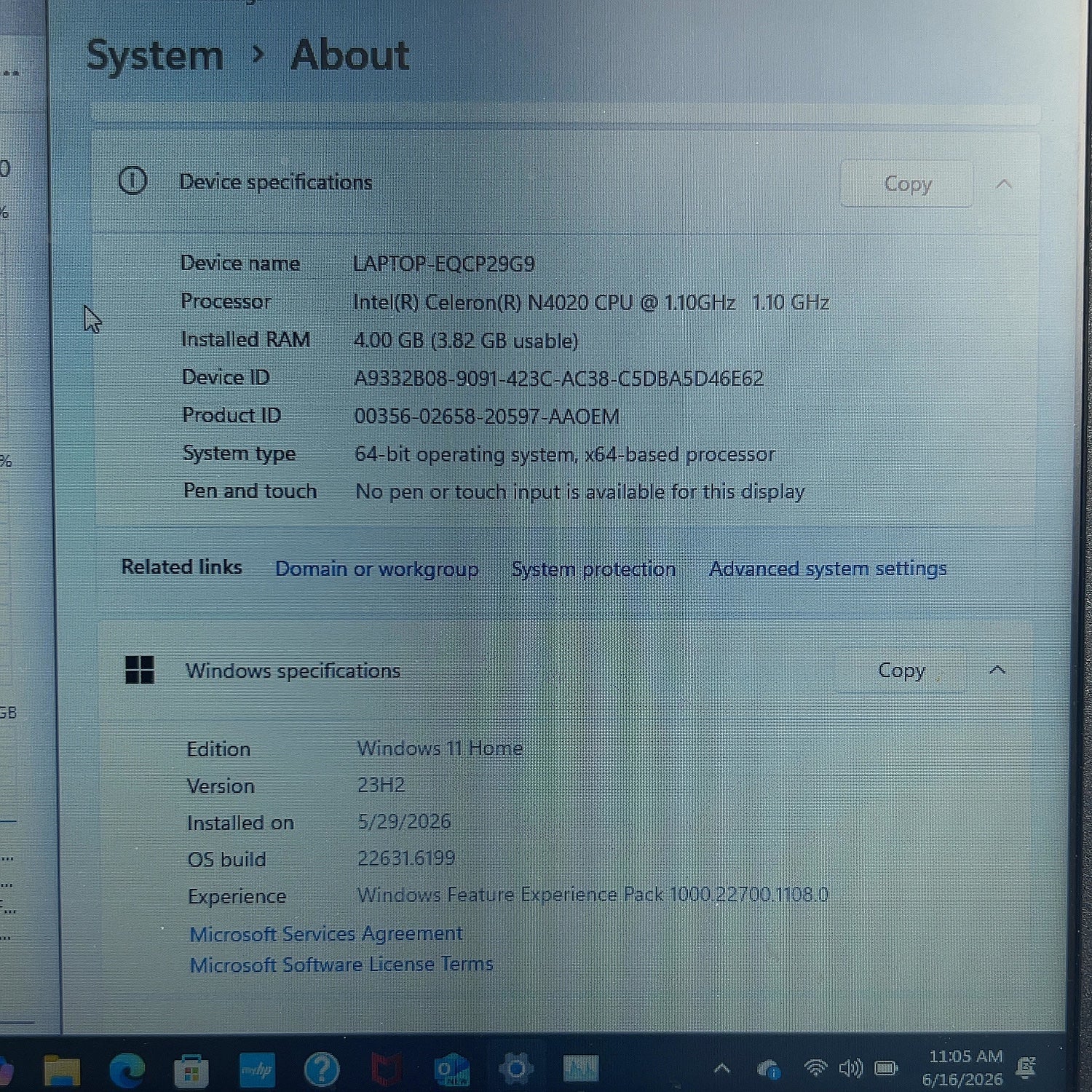The width and height of the screenshot is (1092, 1092).
Task: Open the 11:05 AM clock and date
Action: click(964, 1067)
